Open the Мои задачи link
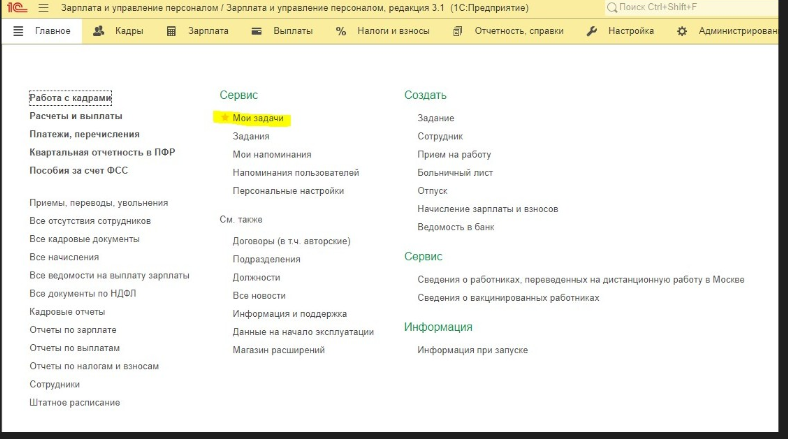 click(x=258, y=118)
